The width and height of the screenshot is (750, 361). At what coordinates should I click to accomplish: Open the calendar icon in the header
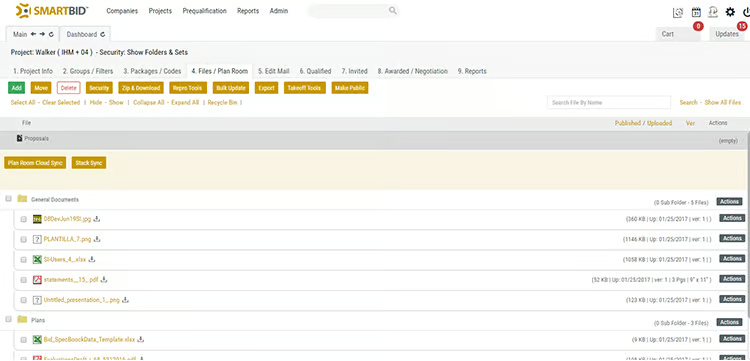(696, 12)
